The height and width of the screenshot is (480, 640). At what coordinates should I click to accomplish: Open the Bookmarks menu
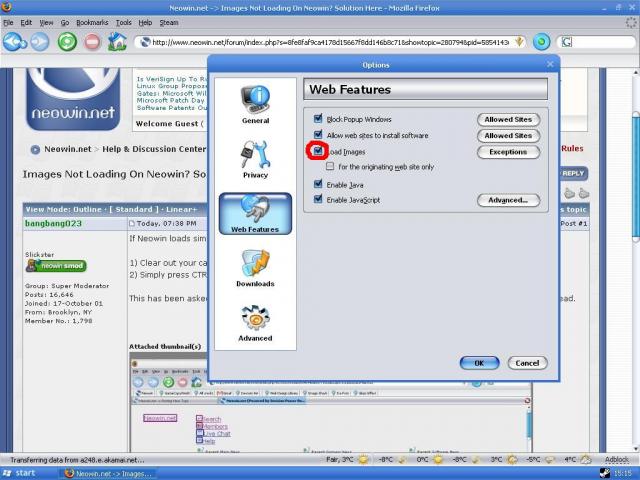point(92,22)
